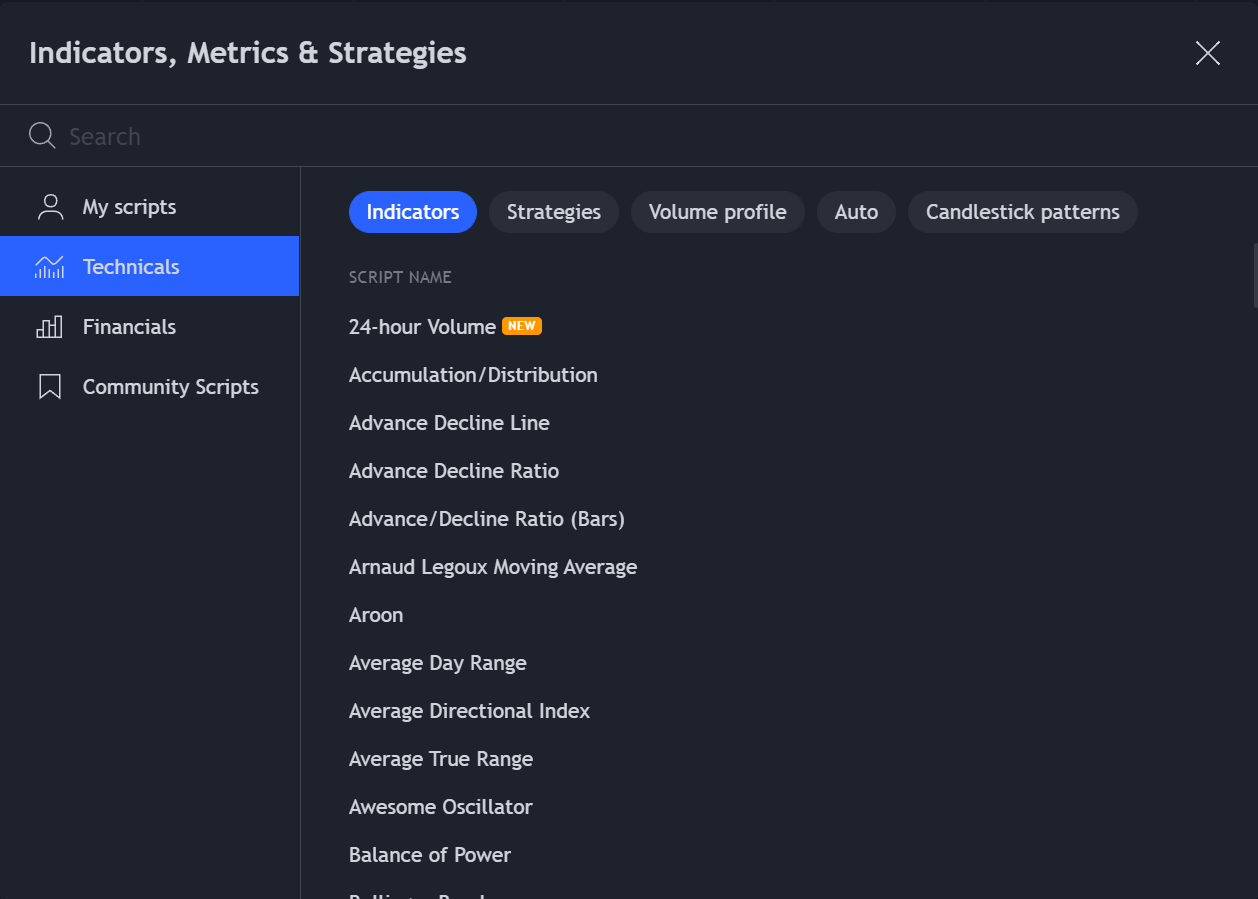Click the magnifying glass search icon
This screenshot has width=1258, height=899.
click(42, 136)
